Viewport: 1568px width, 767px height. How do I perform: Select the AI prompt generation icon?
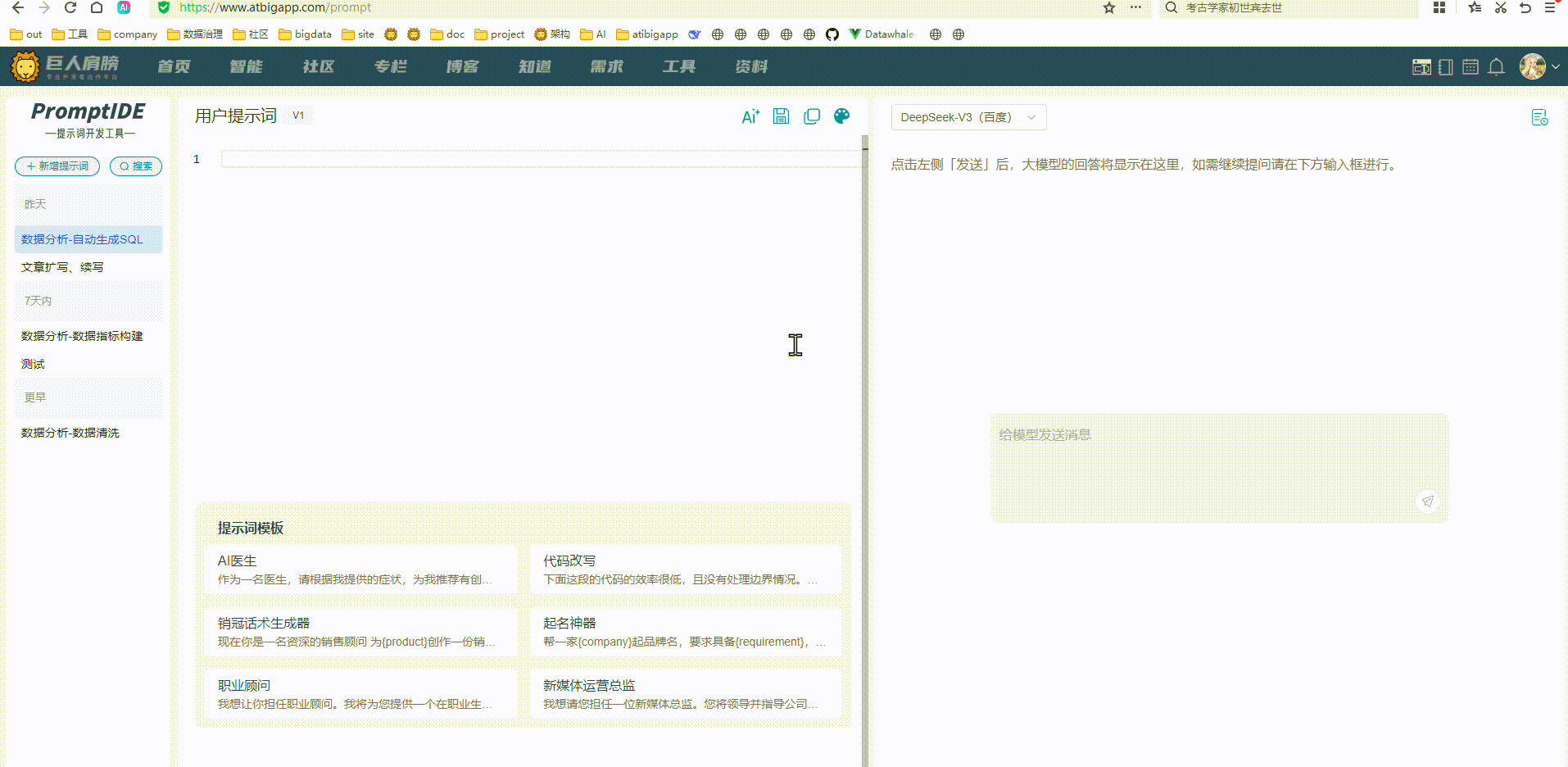750,116
